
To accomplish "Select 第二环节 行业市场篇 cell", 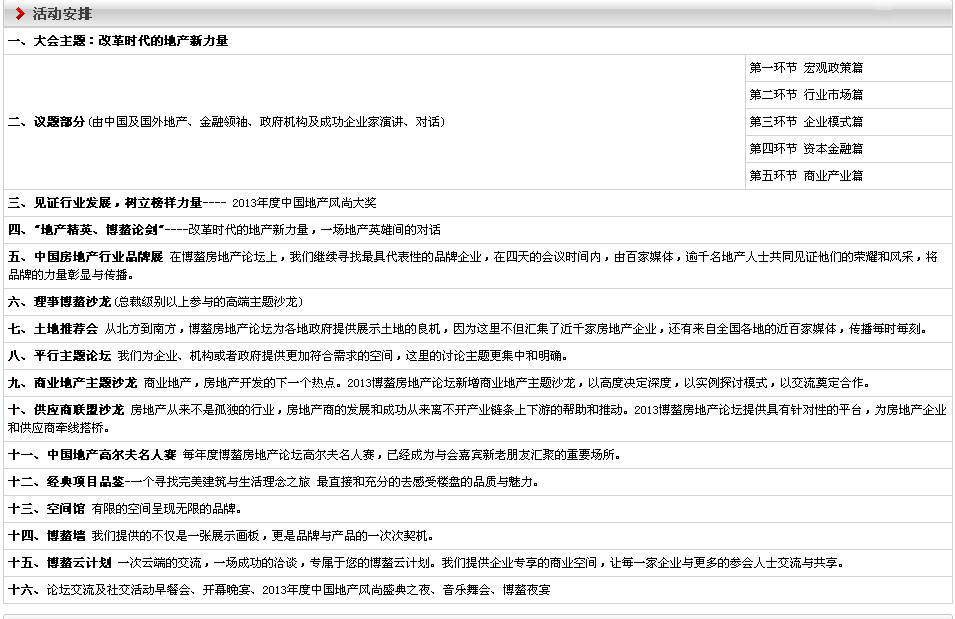I will click(806, 95).
